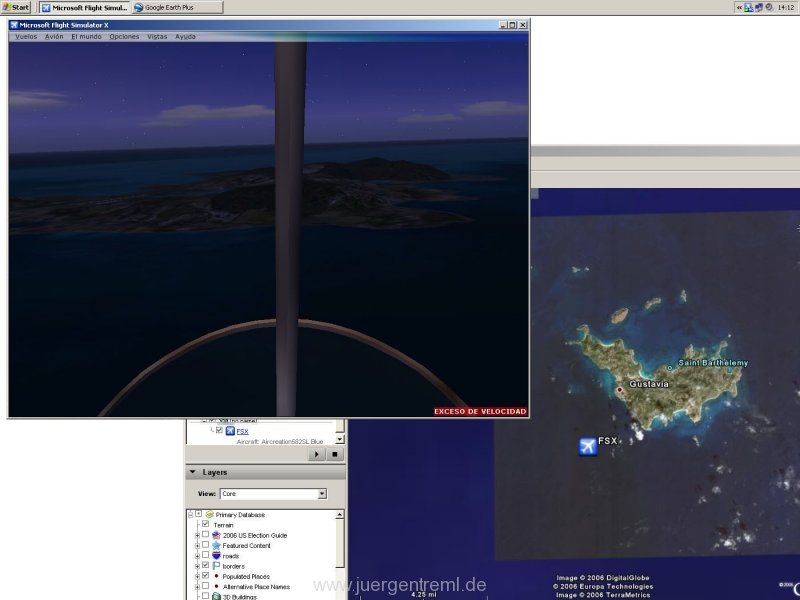Click the round gray tray icon beside clock
Viewport: 800px width, 600px height.
tap(768, 8)
